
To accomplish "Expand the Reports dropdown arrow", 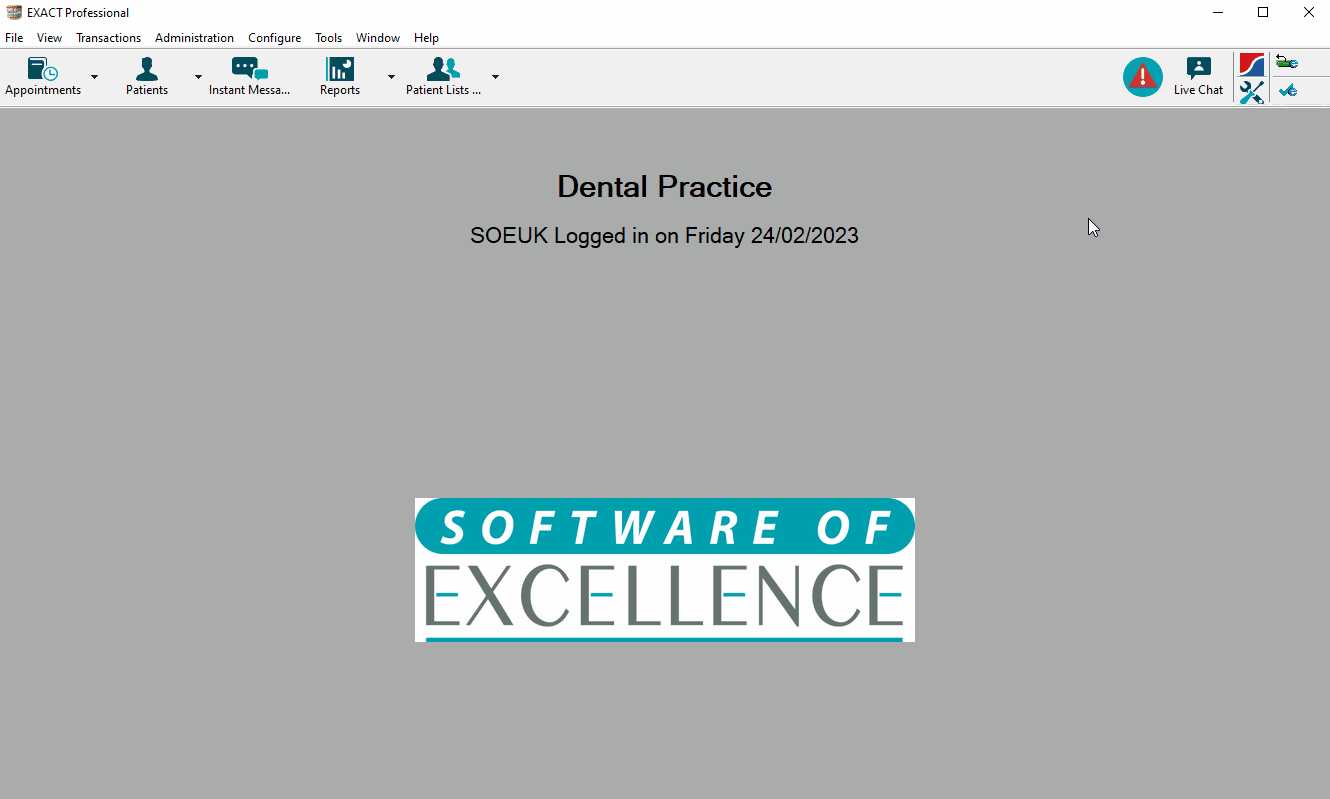I will tap(391, 77).
